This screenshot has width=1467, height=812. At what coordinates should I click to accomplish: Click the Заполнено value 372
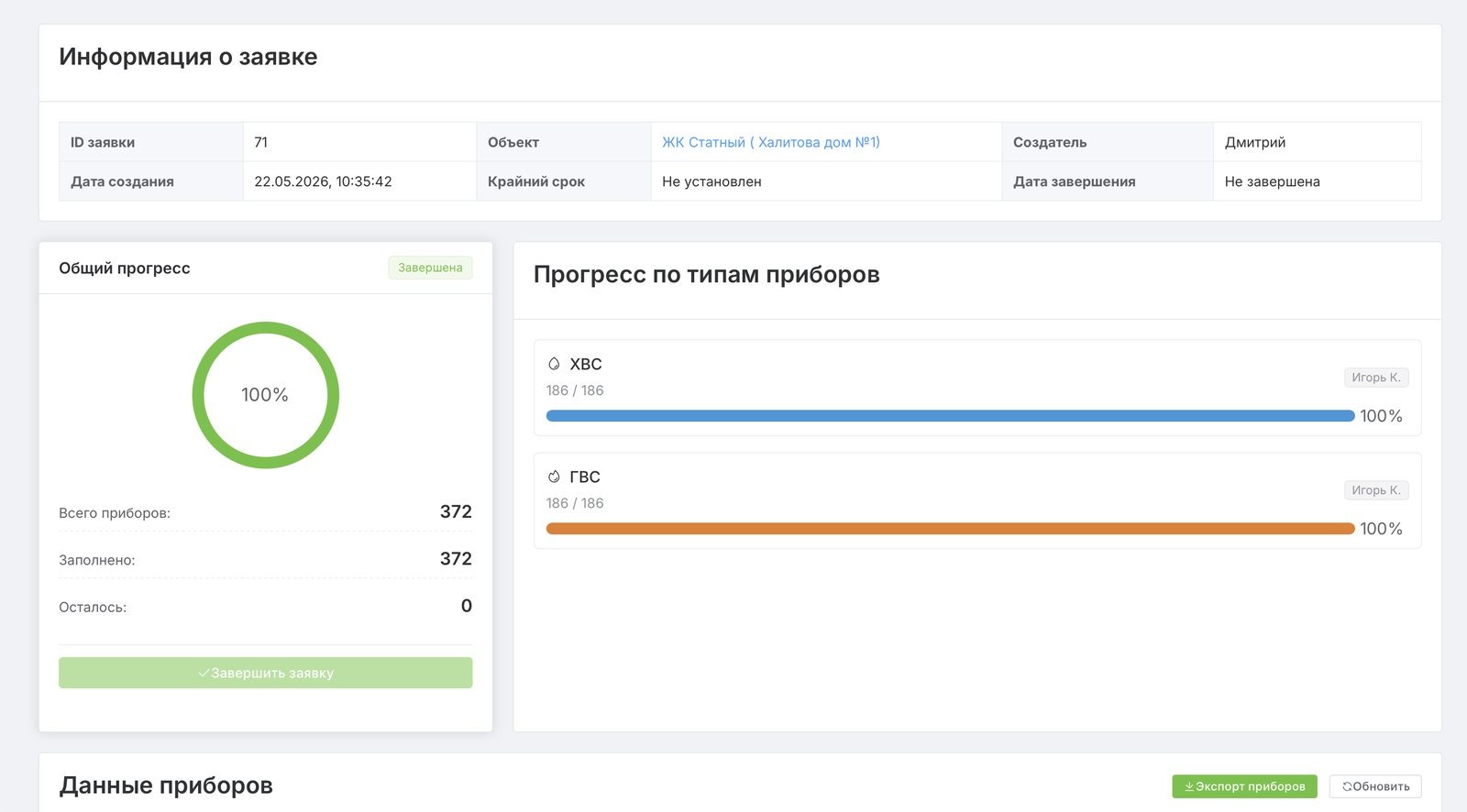click(x=456, y=558)
